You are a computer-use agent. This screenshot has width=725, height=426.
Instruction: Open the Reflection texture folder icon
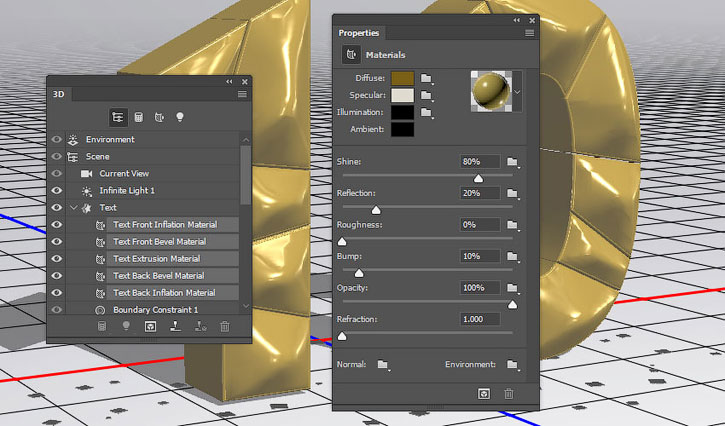click(x=512, y=193)
